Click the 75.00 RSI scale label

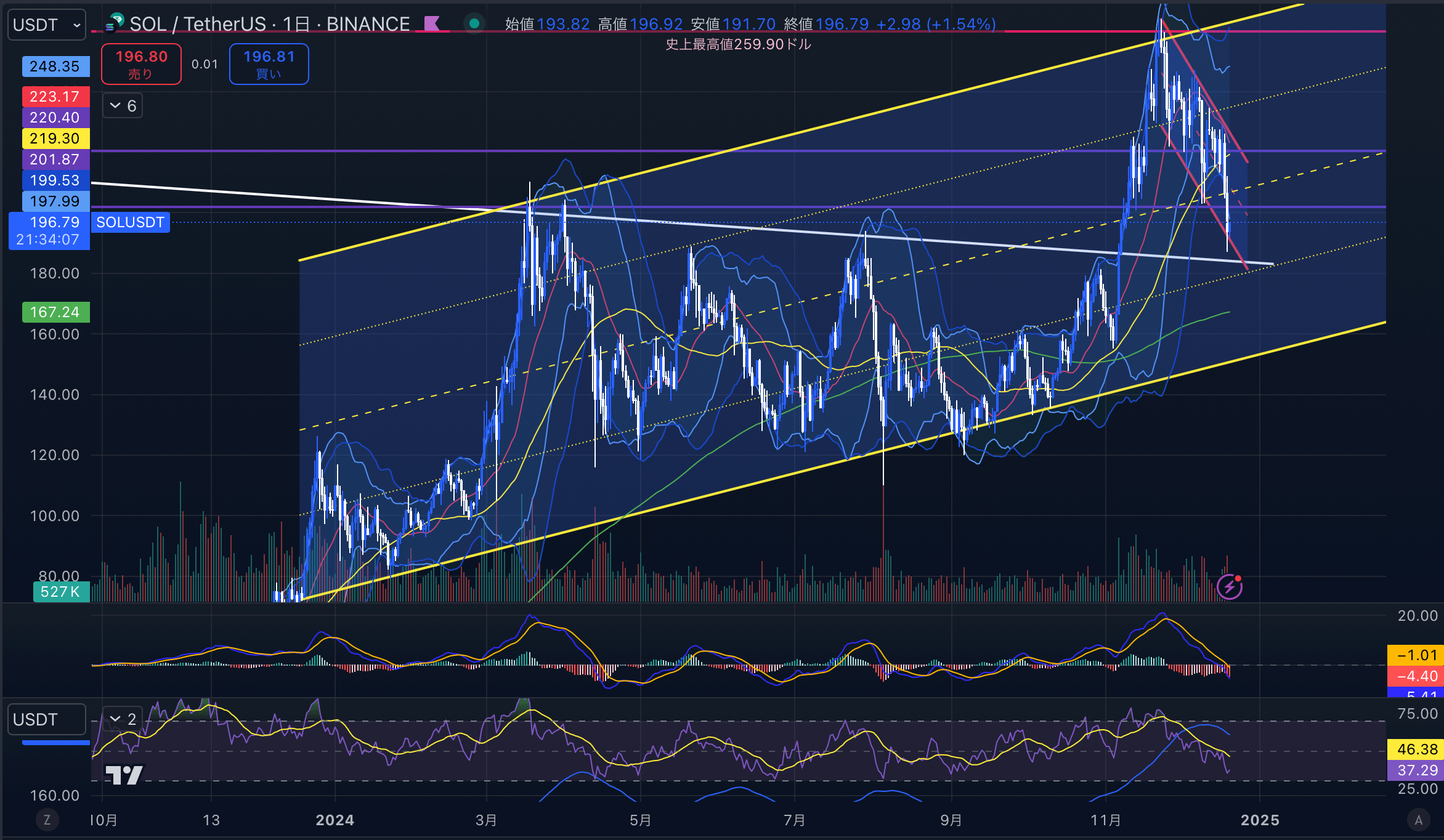[1418, 714]
